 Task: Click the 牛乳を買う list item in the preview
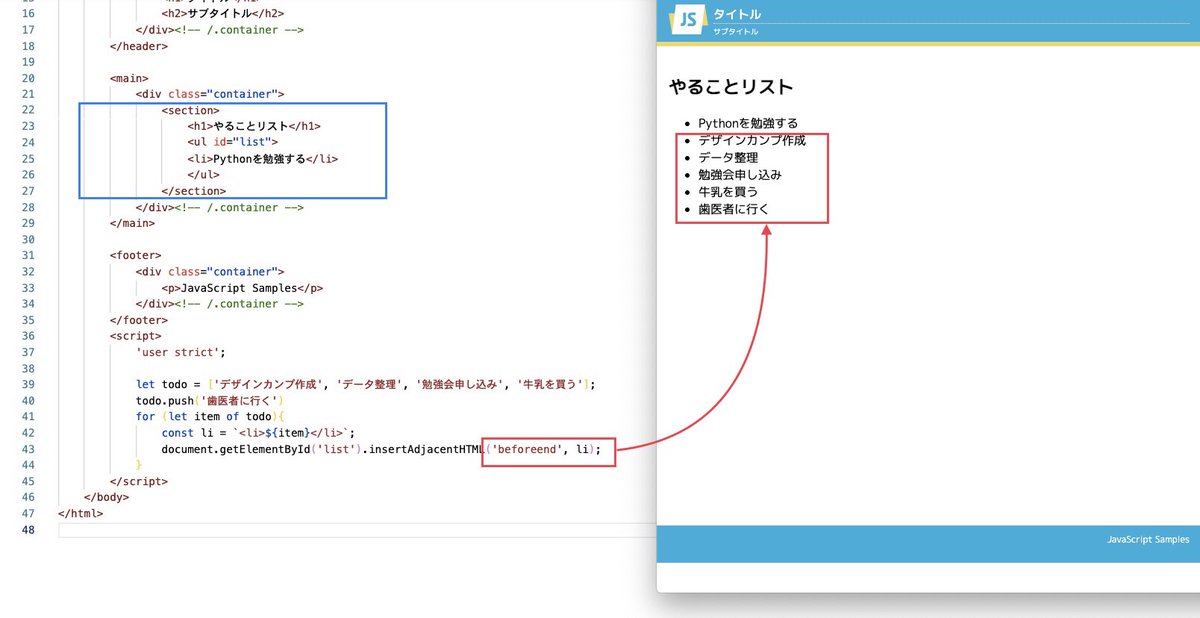tap(728, 191)
